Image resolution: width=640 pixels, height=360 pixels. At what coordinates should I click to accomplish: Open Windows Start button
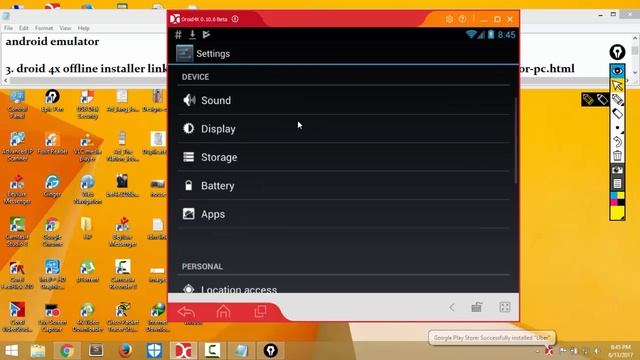point(11,351)
